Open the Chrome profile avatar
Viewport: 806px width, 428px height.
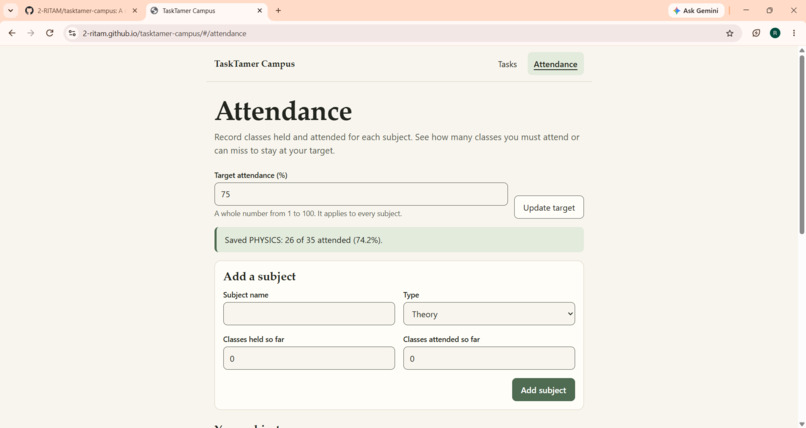(775, 33)
